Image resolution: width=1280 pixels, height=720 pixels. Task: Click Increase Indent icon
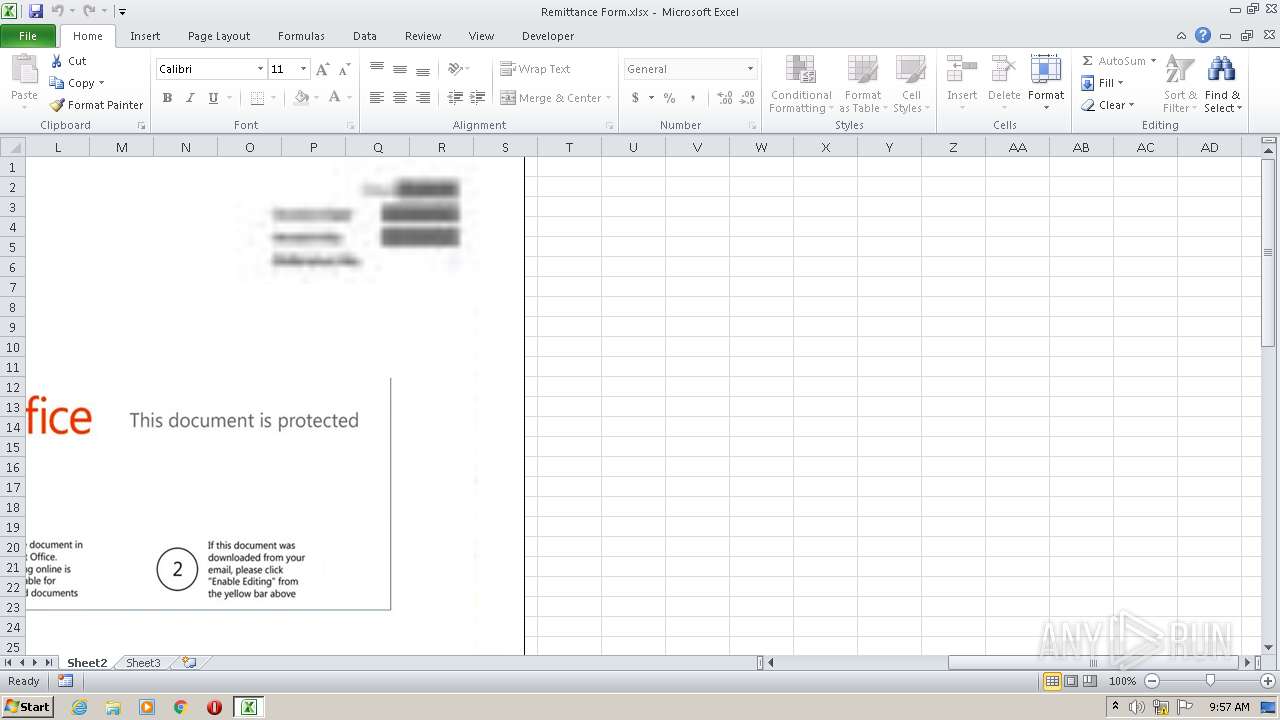[478, 98]
